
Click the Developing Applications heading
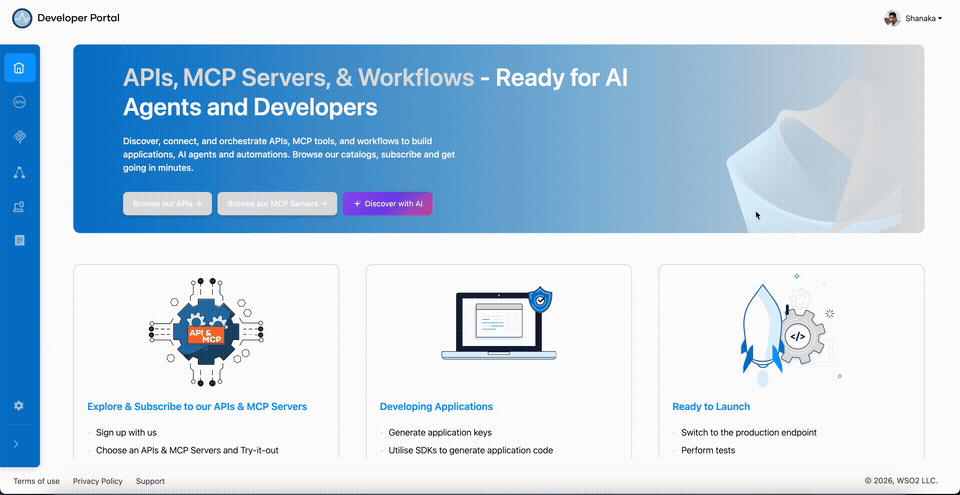[x=436, y=406]
